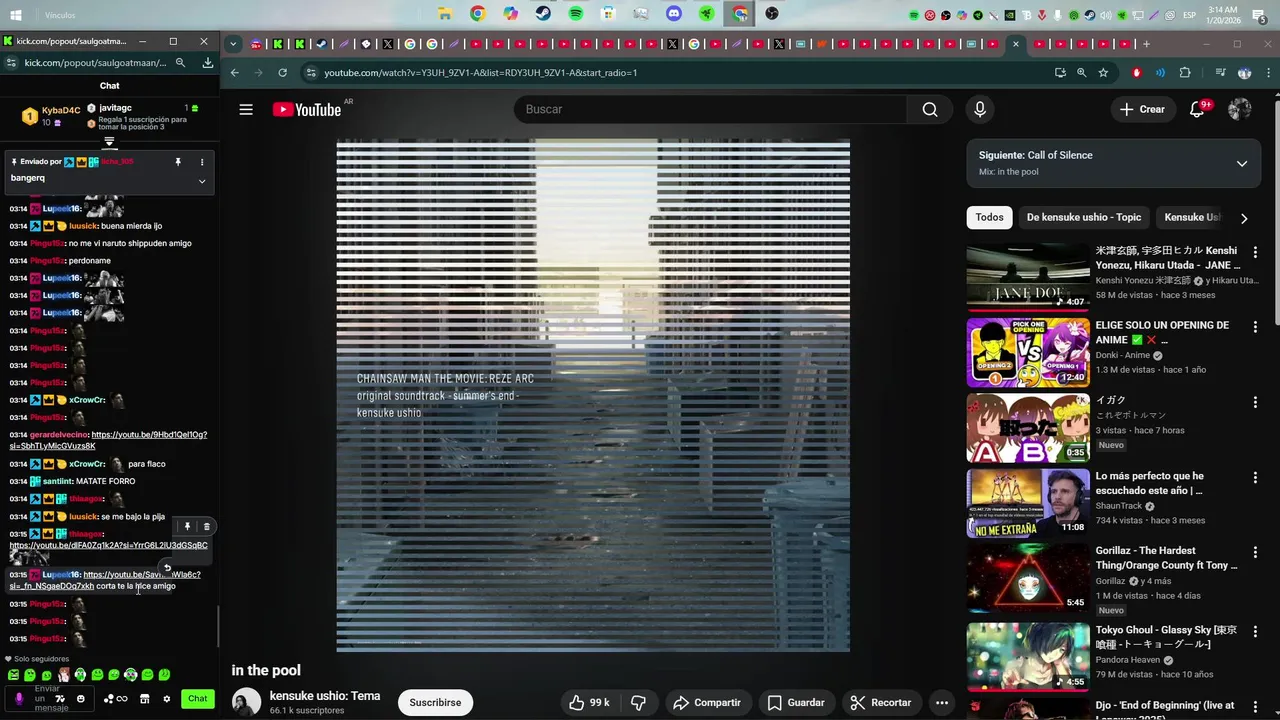The image size is (1280, 720).
Task: Reload the YouTube page
Action: coord(283,73)
